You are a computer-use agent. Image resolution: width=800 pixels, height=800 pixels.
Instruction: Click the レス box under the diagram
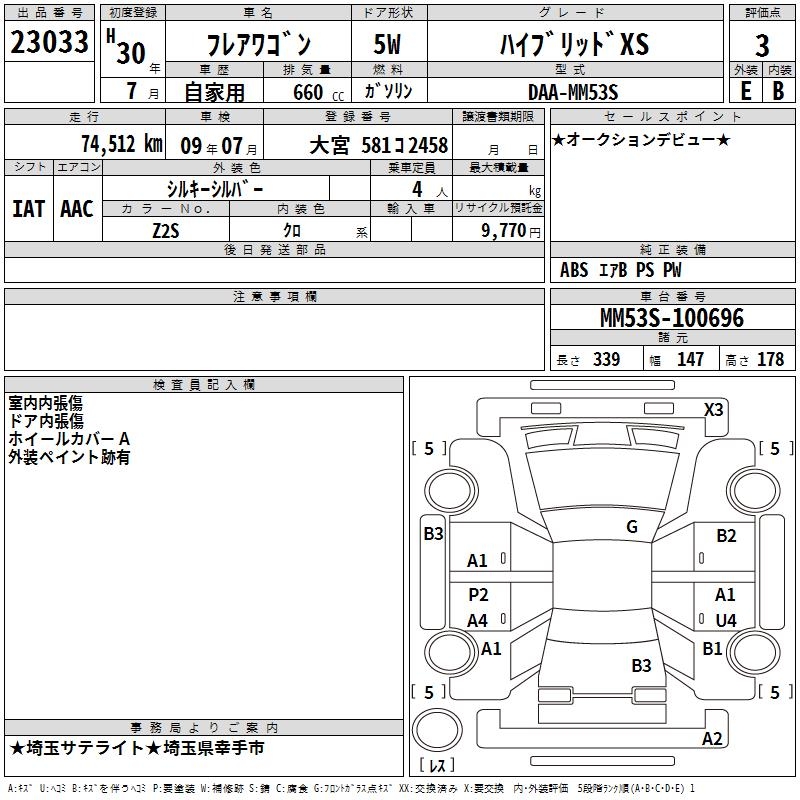click(x=438, y=766)
